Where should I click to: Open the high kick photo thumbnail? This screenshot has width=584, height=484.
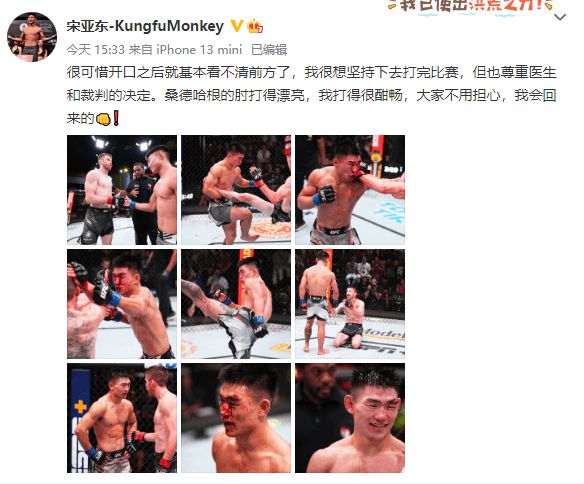coord(236,304)
